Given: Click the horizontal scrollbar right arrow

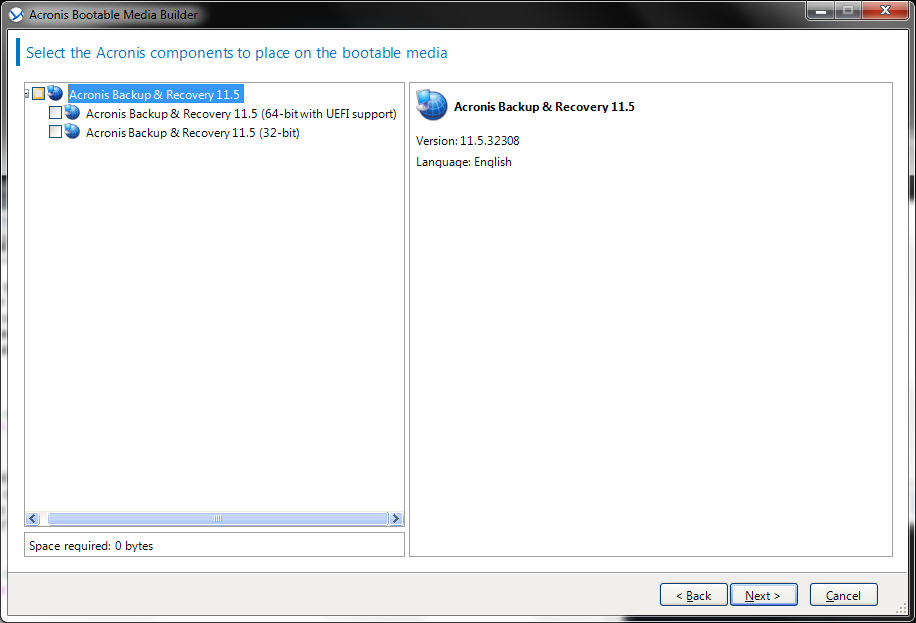Looking at the screenshot, I should point(396,518).
